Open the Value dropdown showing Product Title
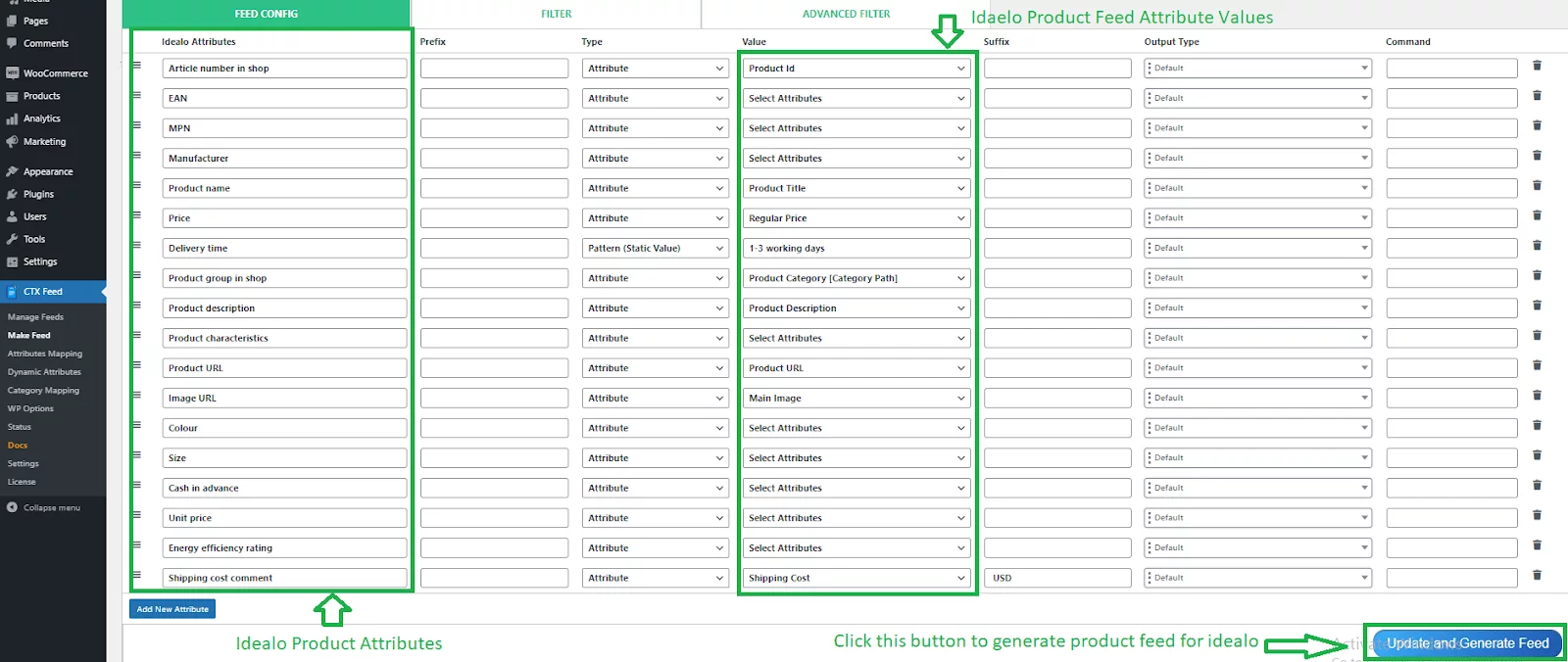The height and width of the screenshot is (662, 1568). point(857,188)
